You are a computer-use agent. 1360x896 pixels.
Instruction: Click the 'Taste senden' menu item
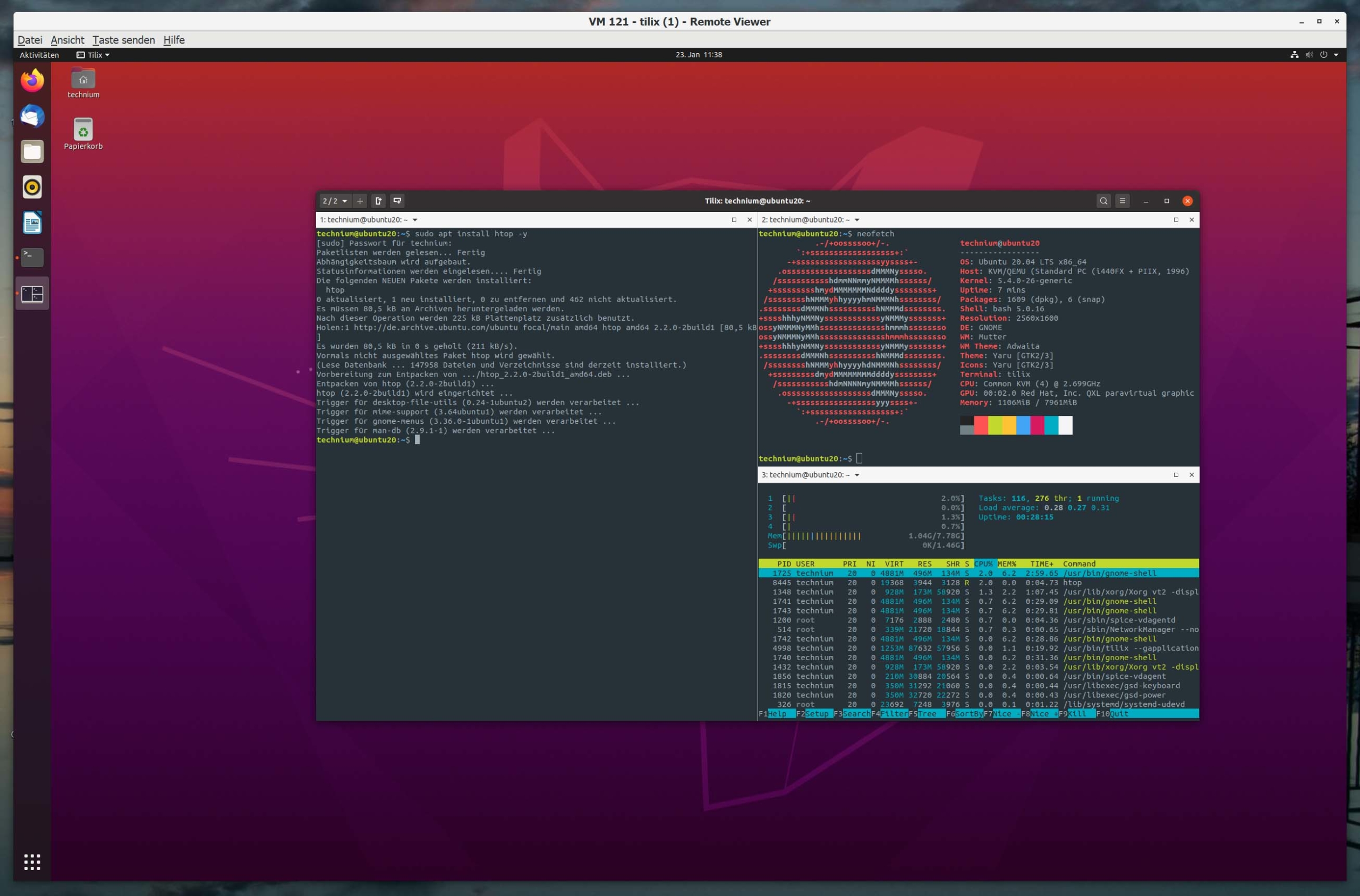pos(122,40)
